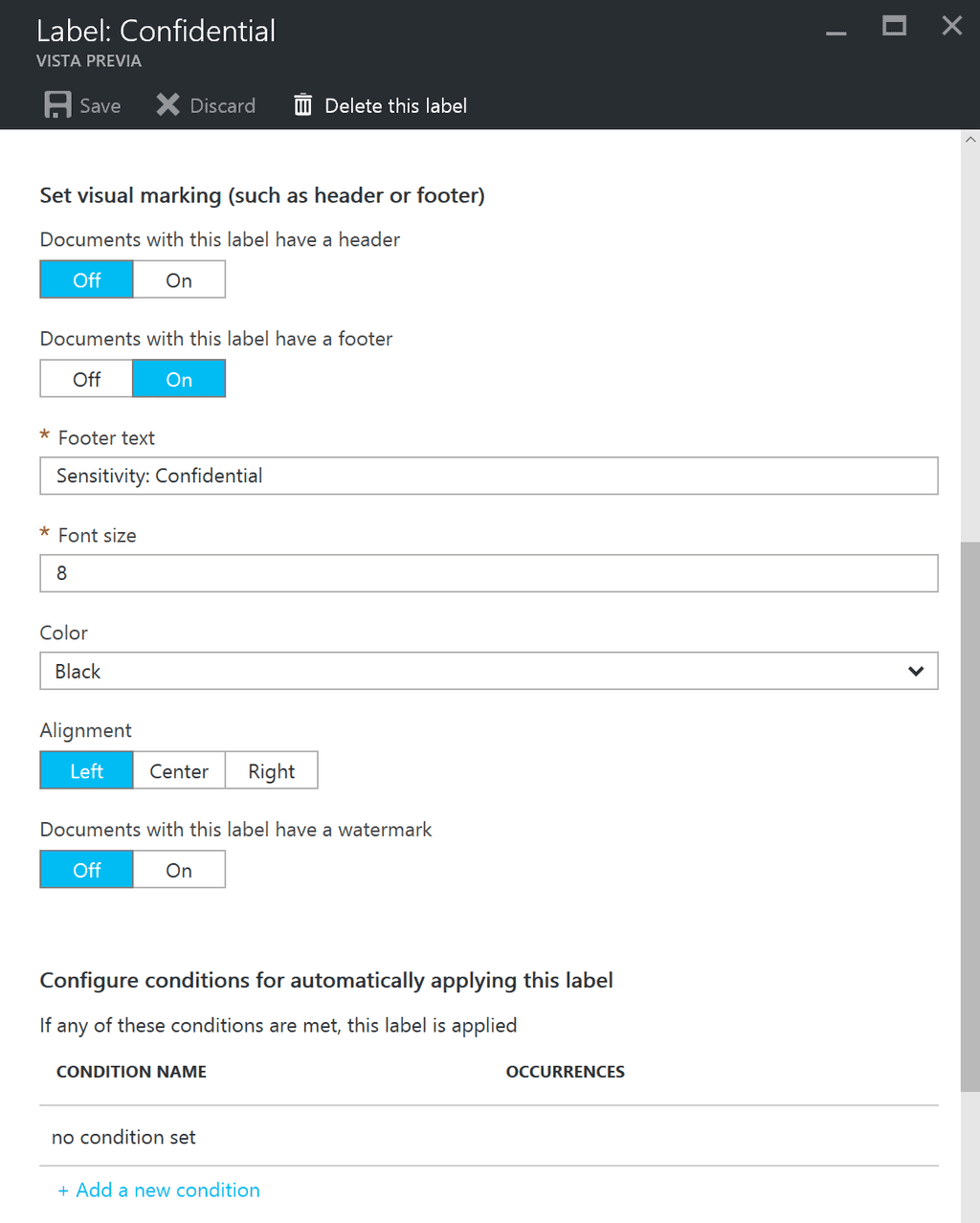Select Right alignment

pyautogui.click(x=272, y=770)
